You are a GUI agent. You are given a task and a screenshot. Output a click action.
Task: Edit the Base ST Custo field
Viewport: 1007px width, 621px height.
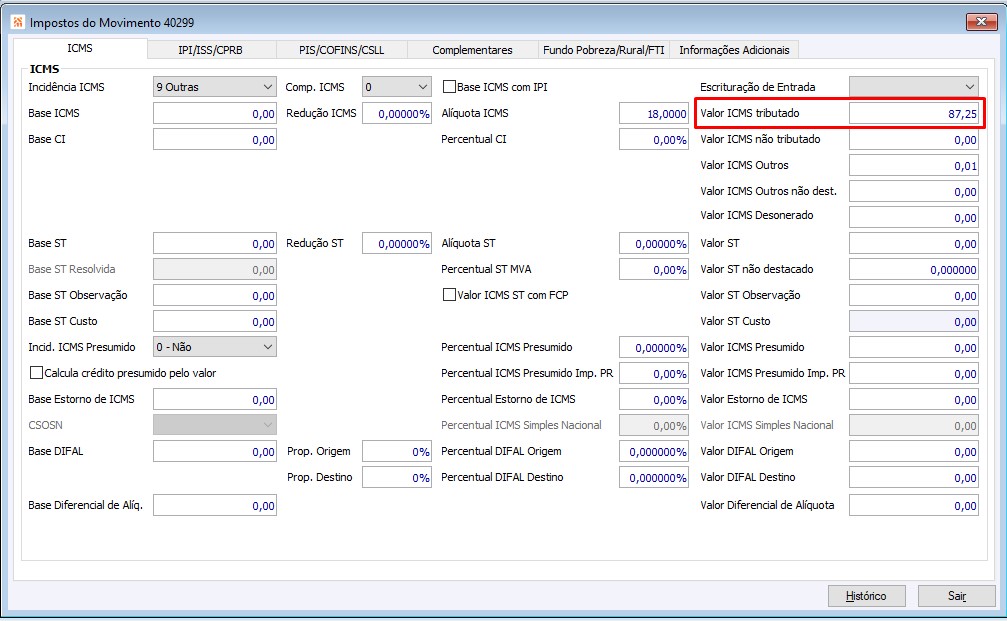click(215, 322)
